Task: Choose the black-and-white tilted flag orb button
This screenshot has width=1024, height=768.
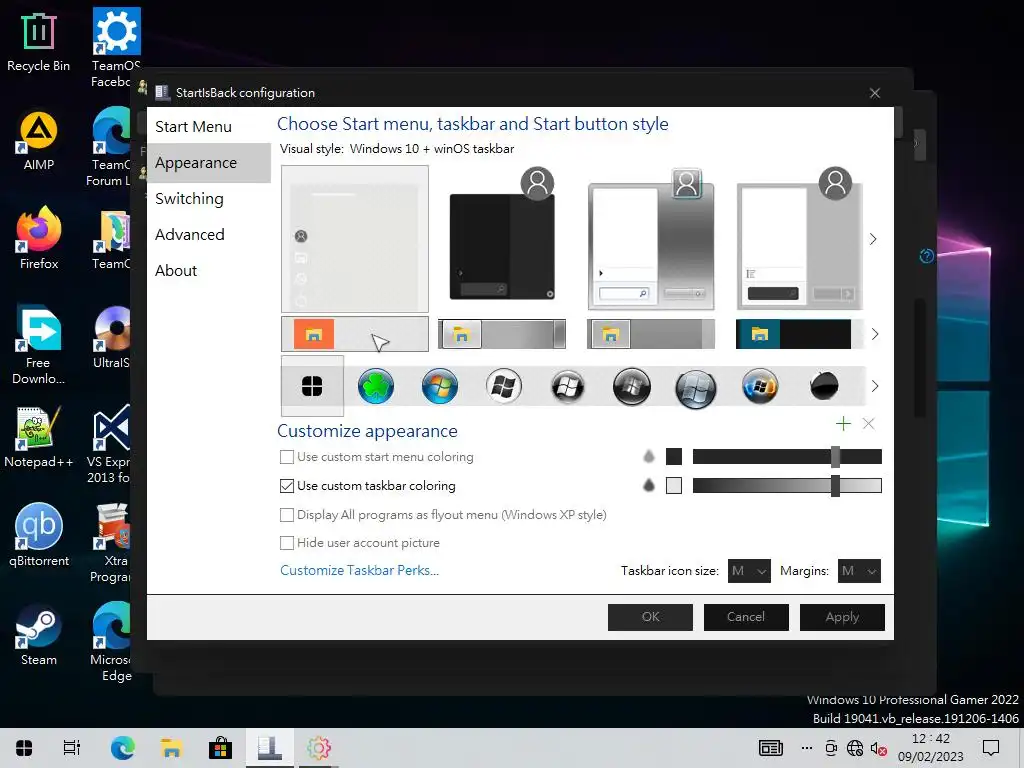Action: [x=568, y=386]
